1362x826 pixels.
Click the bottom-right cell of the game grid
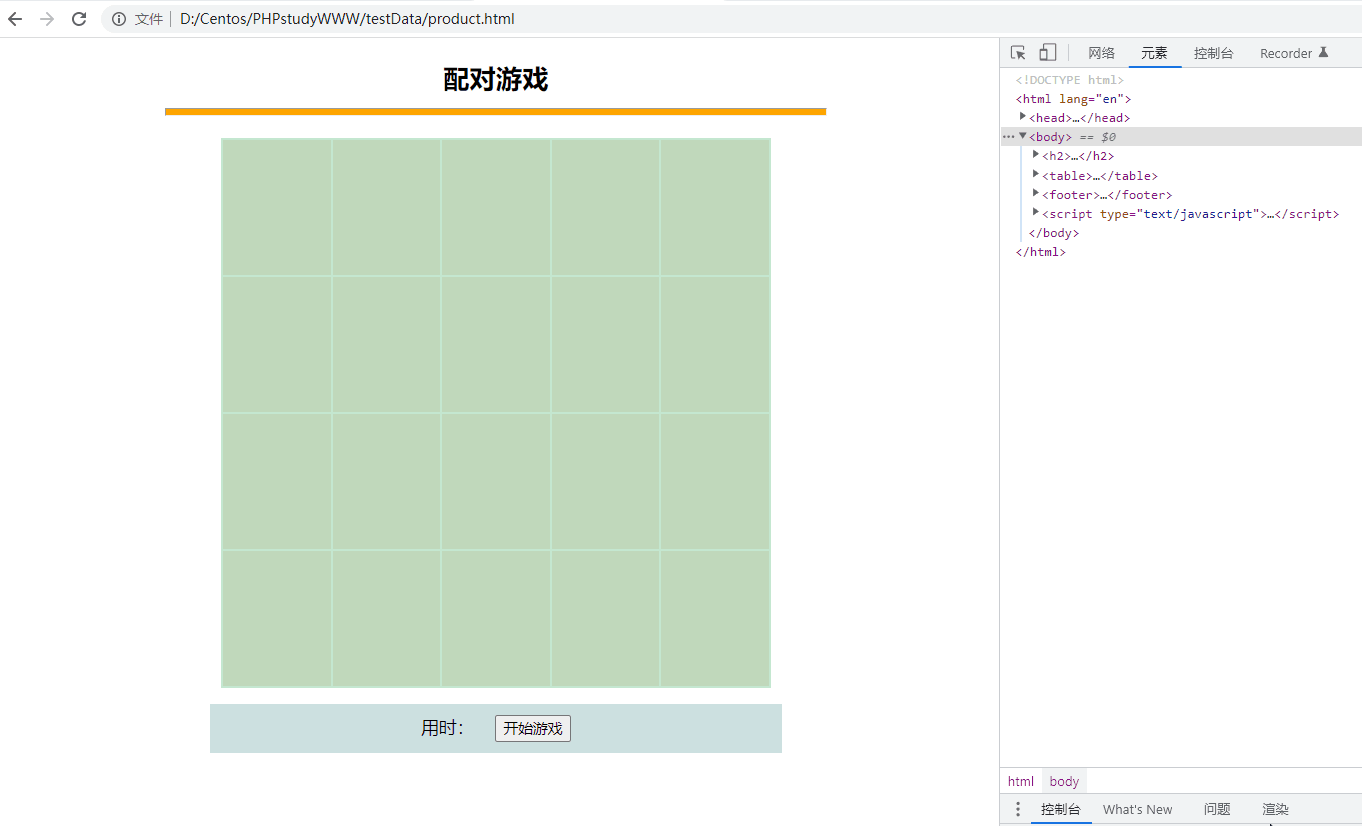click(x=715, y=618)
